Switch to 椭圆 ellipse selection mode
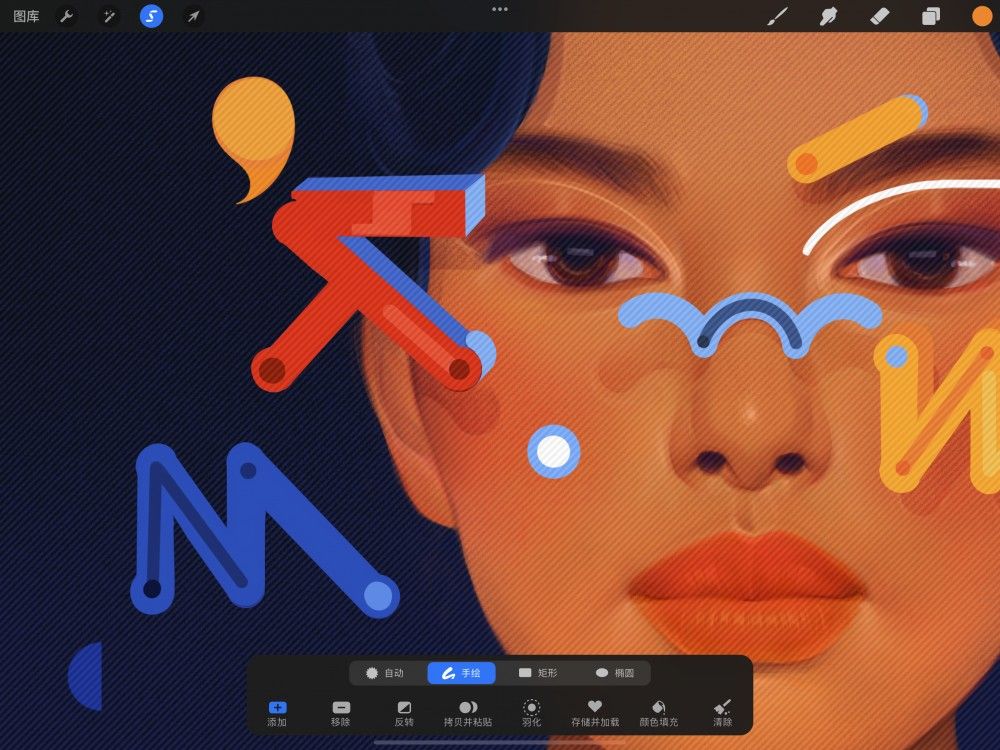Viewport: 1000px width, 750px height. (617, 672)
